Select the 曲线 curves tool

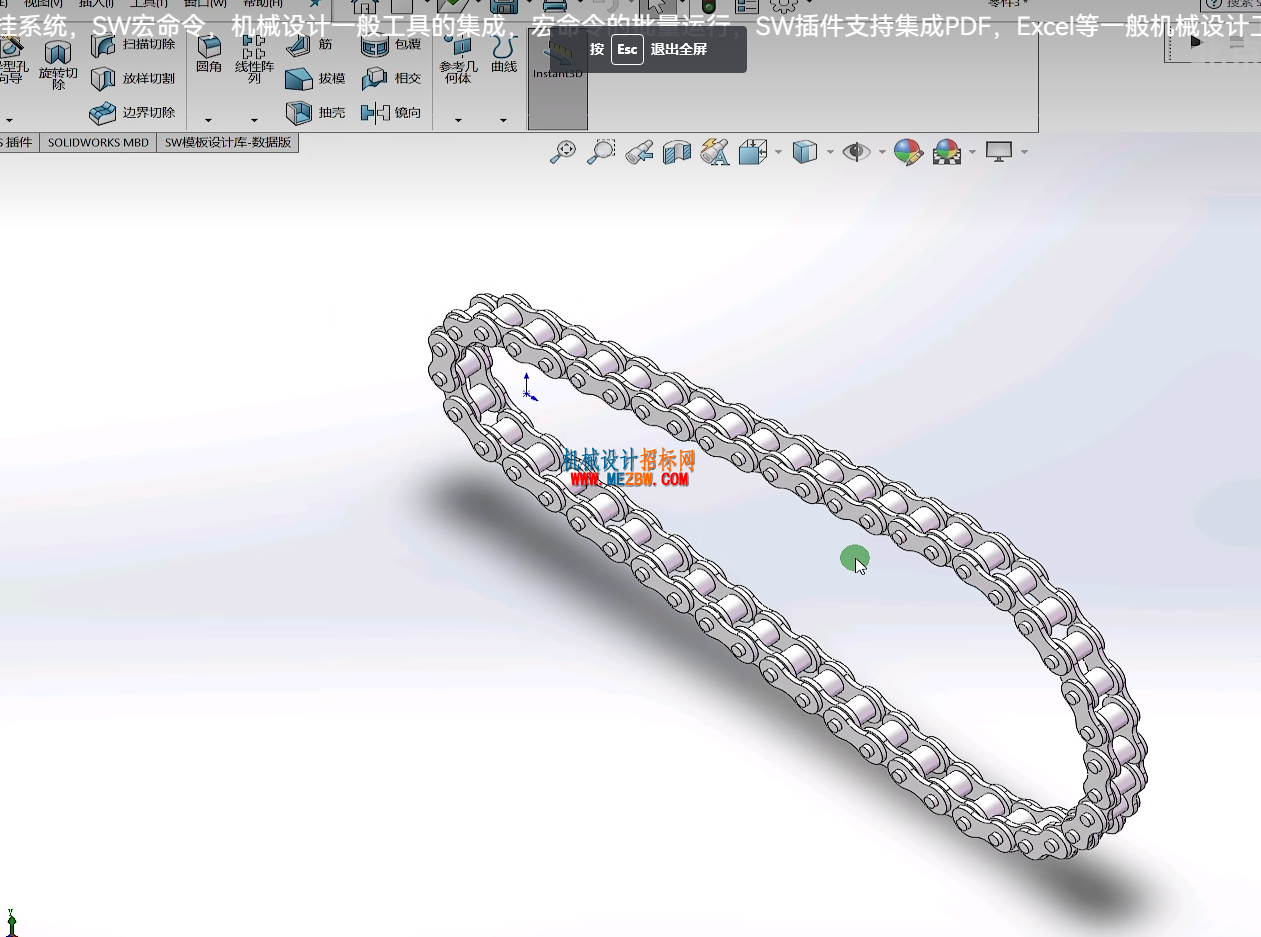tap(504, 55)
